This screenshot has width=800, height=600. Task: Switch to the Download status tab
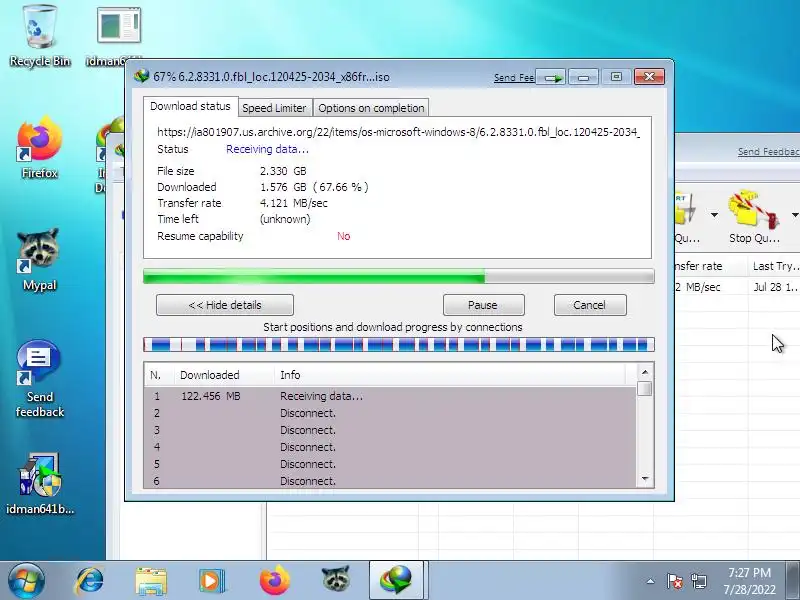point(190,107)
